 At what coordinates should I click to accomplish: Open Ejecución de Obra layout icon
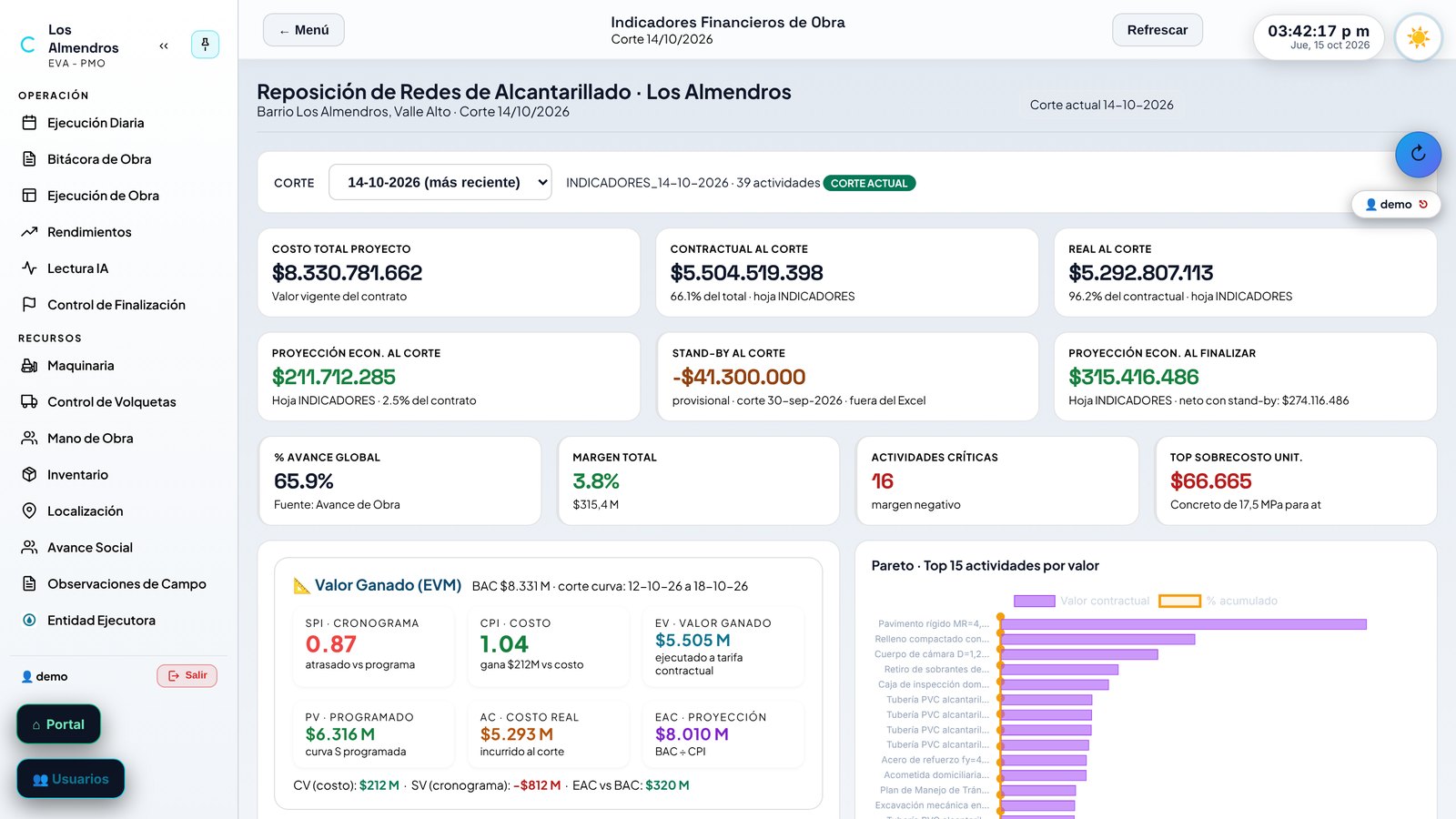(29, 196)
